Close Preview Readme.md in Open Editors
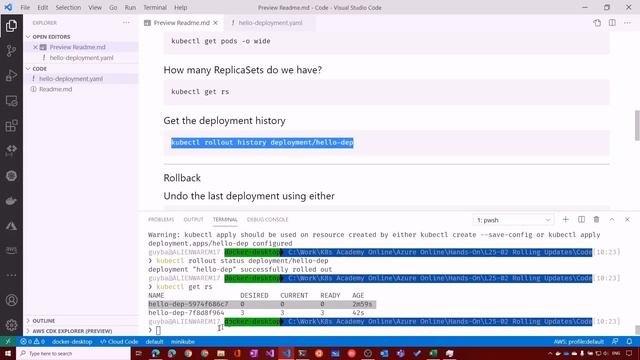Image resolution: width=640 pixels, height=360 pixels. (35, 47)
